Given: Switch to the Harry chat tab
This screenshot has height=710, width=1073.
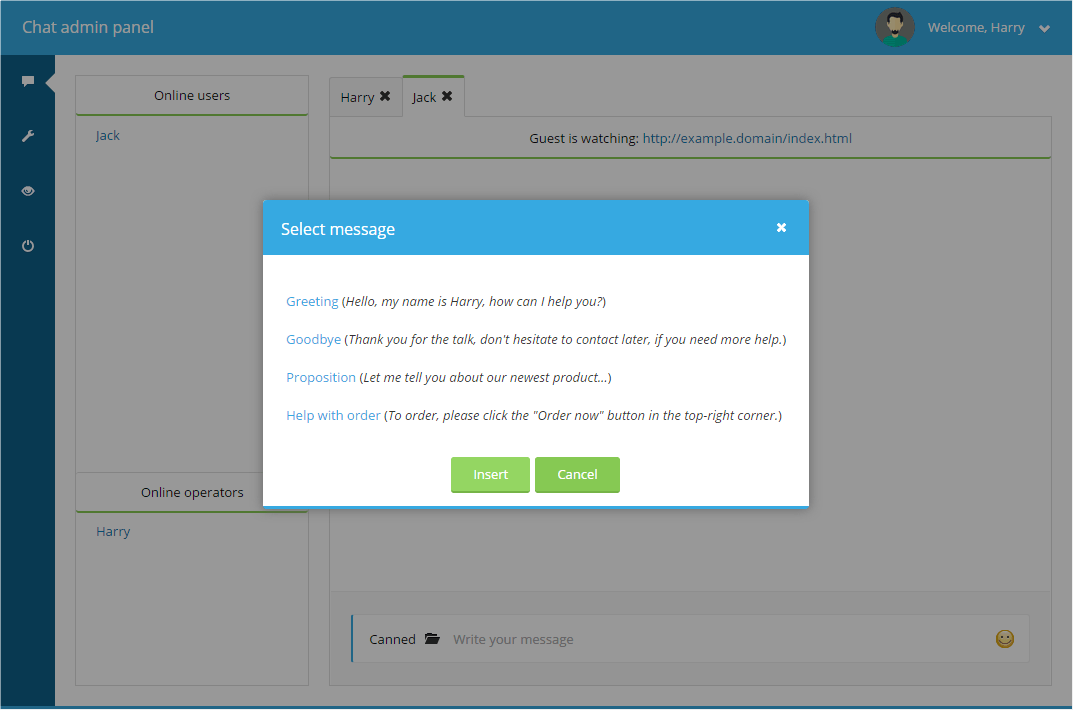Looking at the screenshot, I should coord(357,98).
